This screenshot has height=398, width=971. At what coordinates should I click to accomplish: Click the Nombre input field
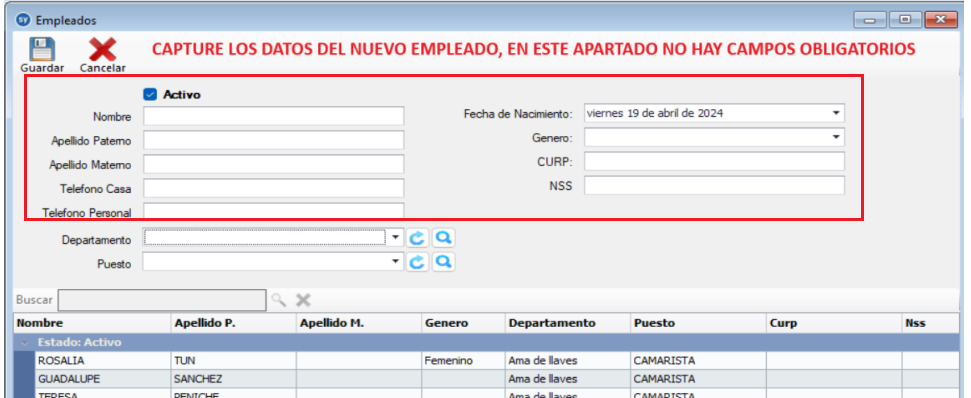tap(274, 116)
